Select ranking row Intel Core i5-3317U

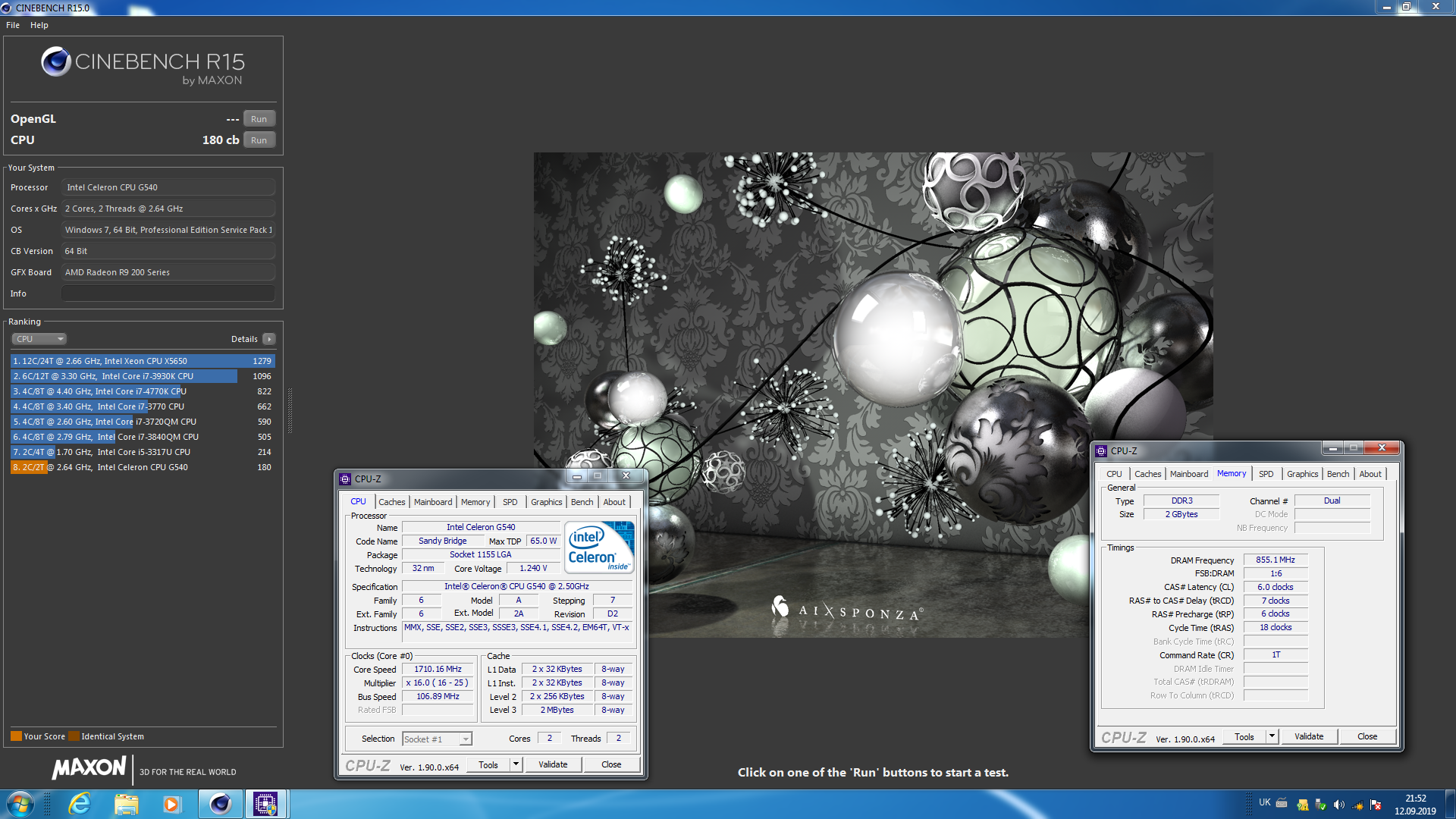[x=143, y=452]
